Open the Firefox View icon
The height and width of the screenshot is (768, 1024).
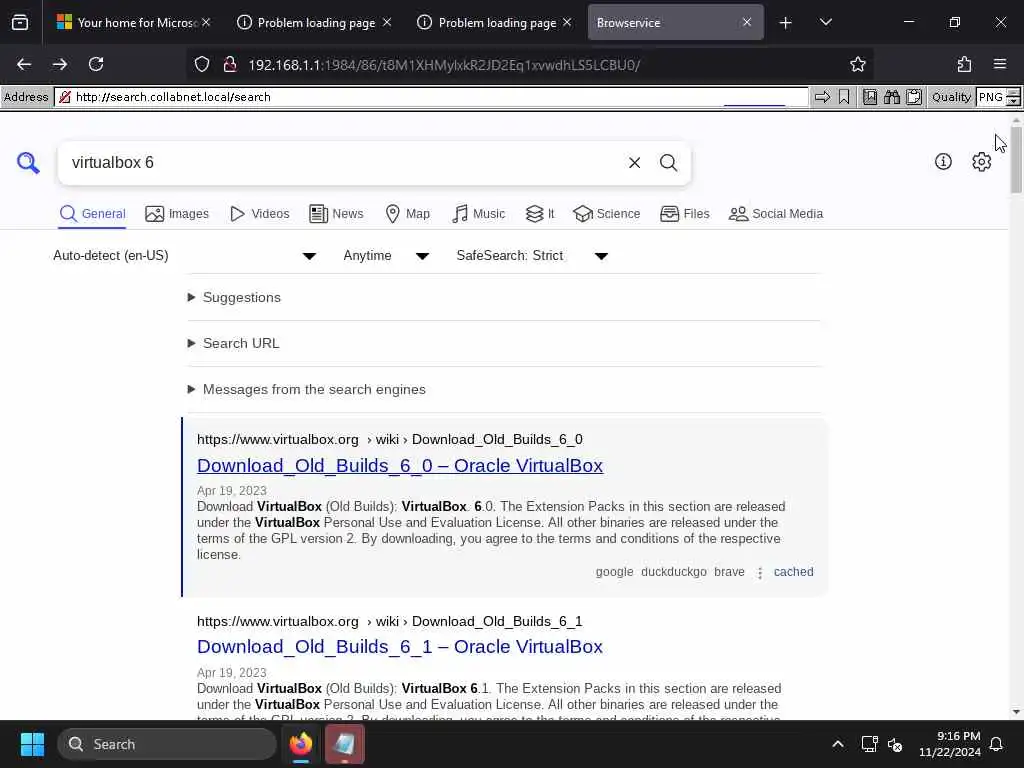[20, 23]
